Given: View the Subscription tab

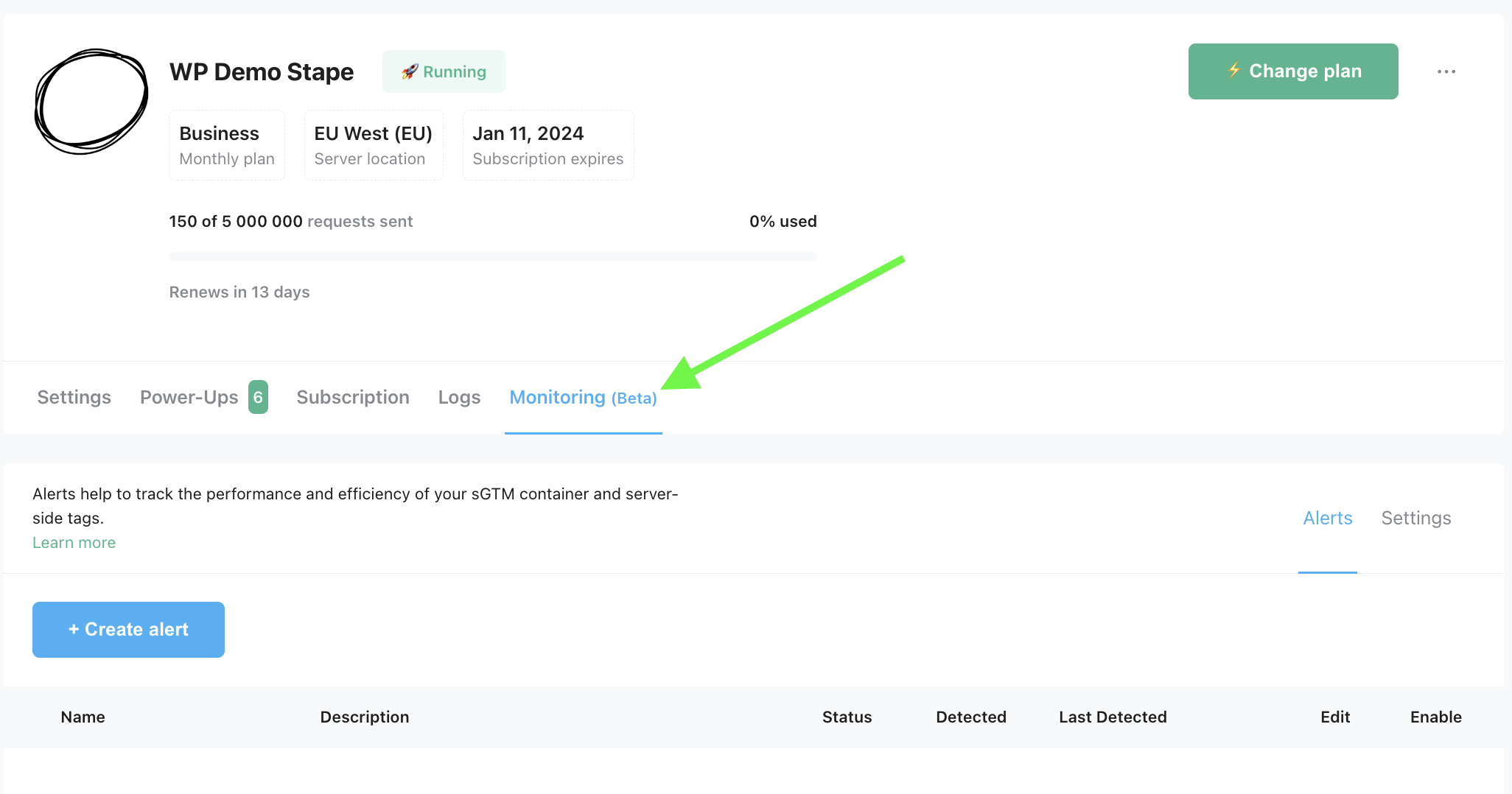Looking at the screenshot, I should [353, 397].
